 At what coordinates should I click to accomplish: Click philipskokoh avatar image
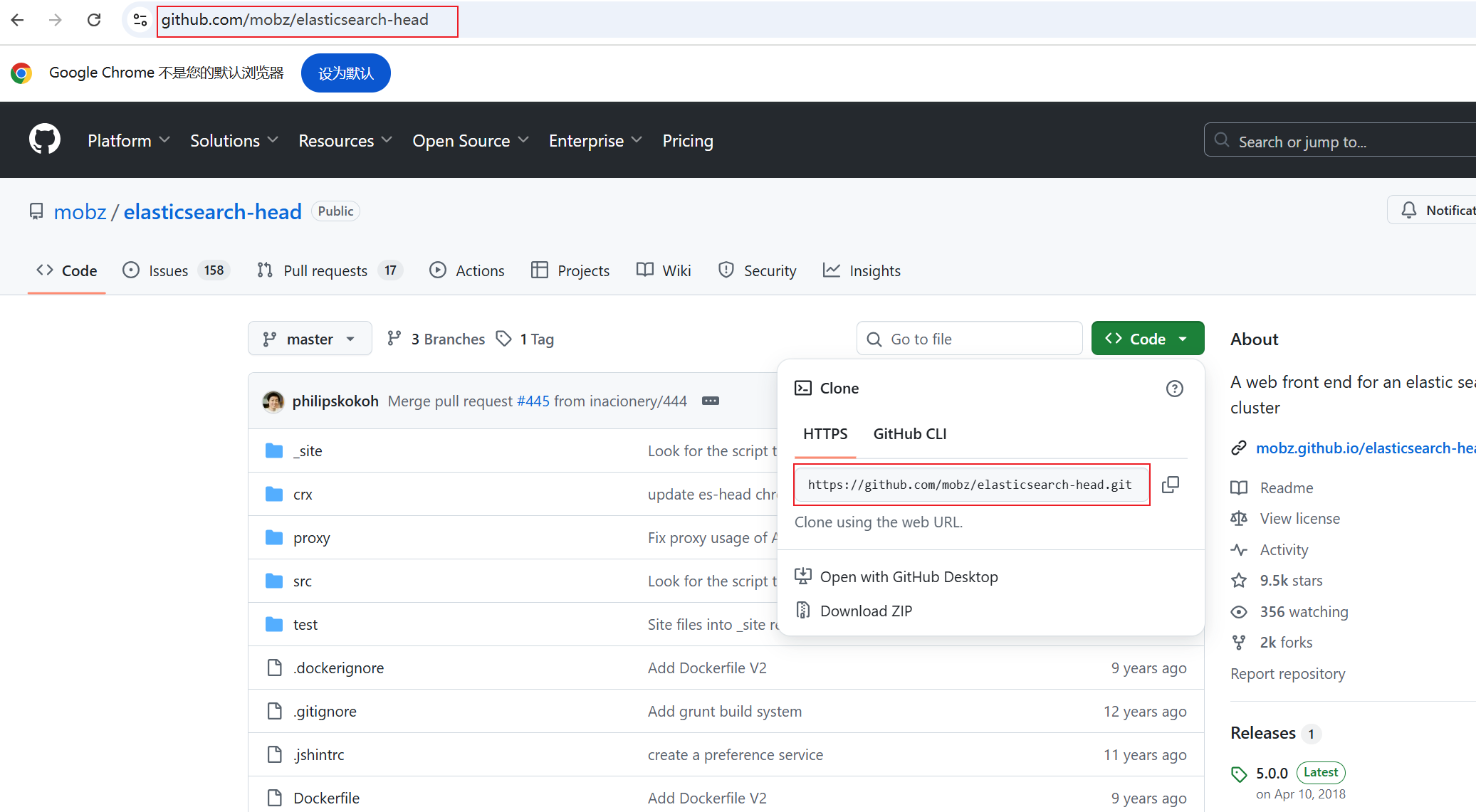273,401
